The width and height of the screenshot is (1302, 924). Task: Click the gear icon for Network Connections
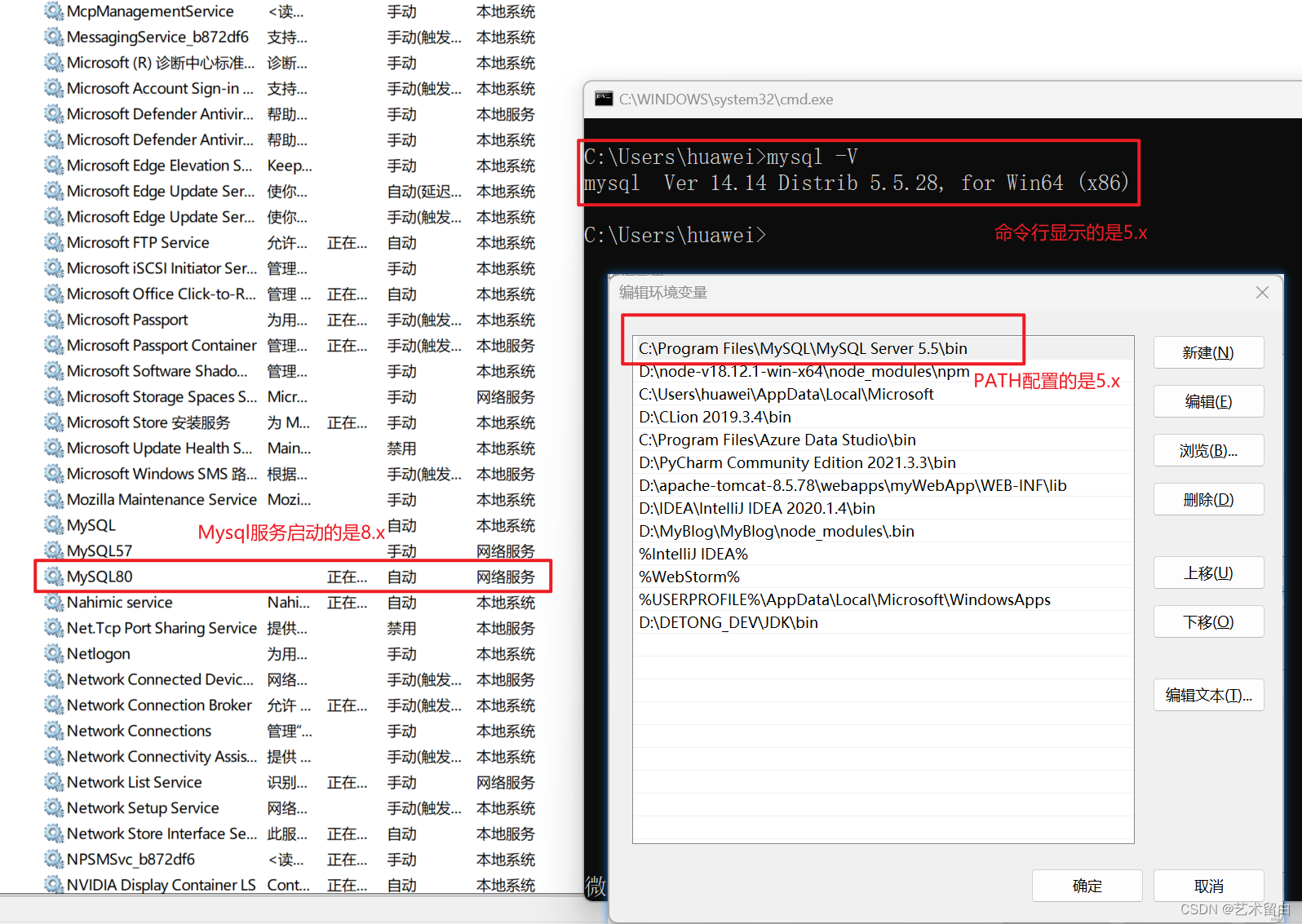pyautogui.click(x=54, y=731)
